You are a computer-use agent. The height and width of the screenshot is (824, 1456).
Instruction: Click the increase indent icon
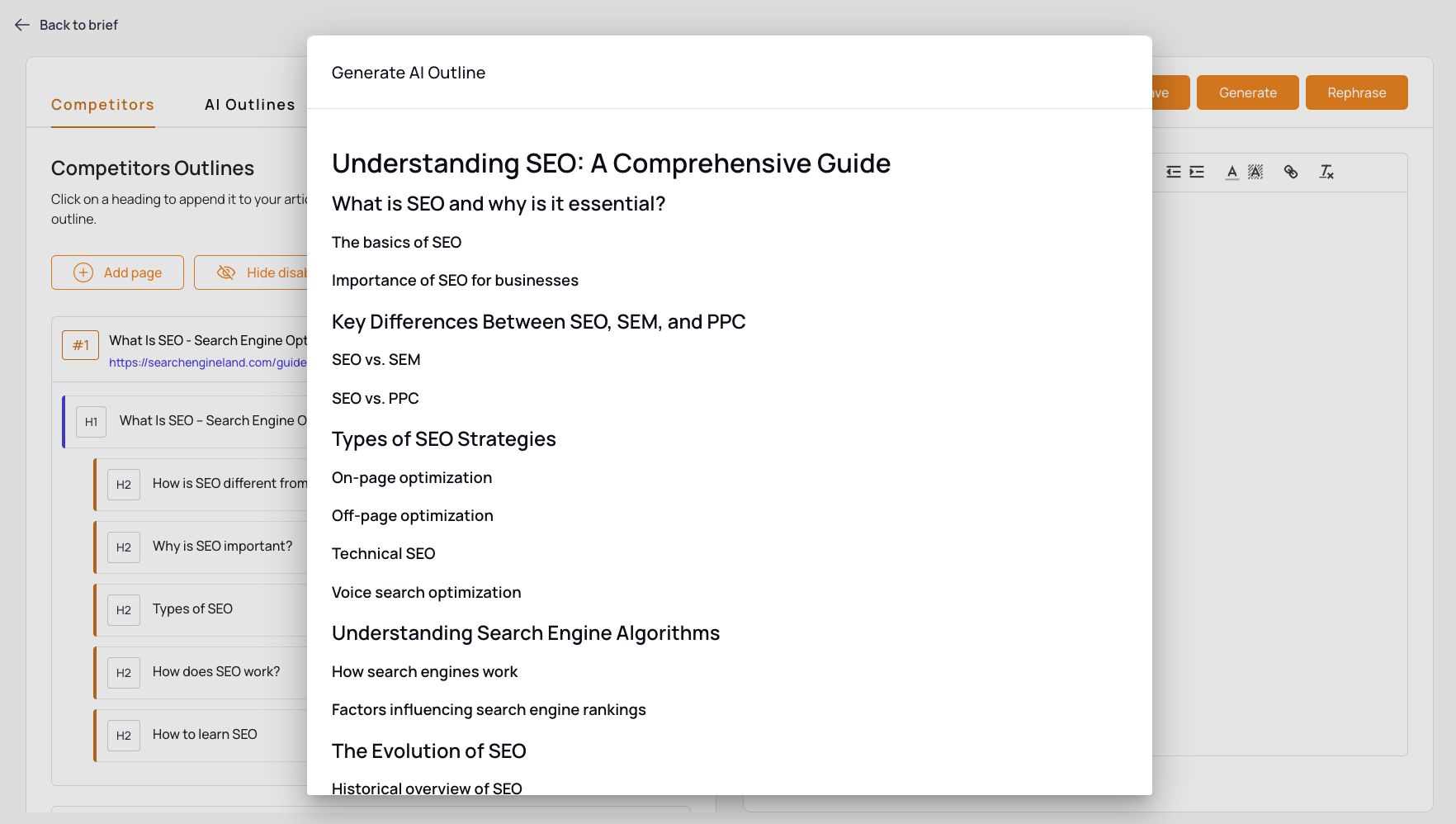[1197, 172]
